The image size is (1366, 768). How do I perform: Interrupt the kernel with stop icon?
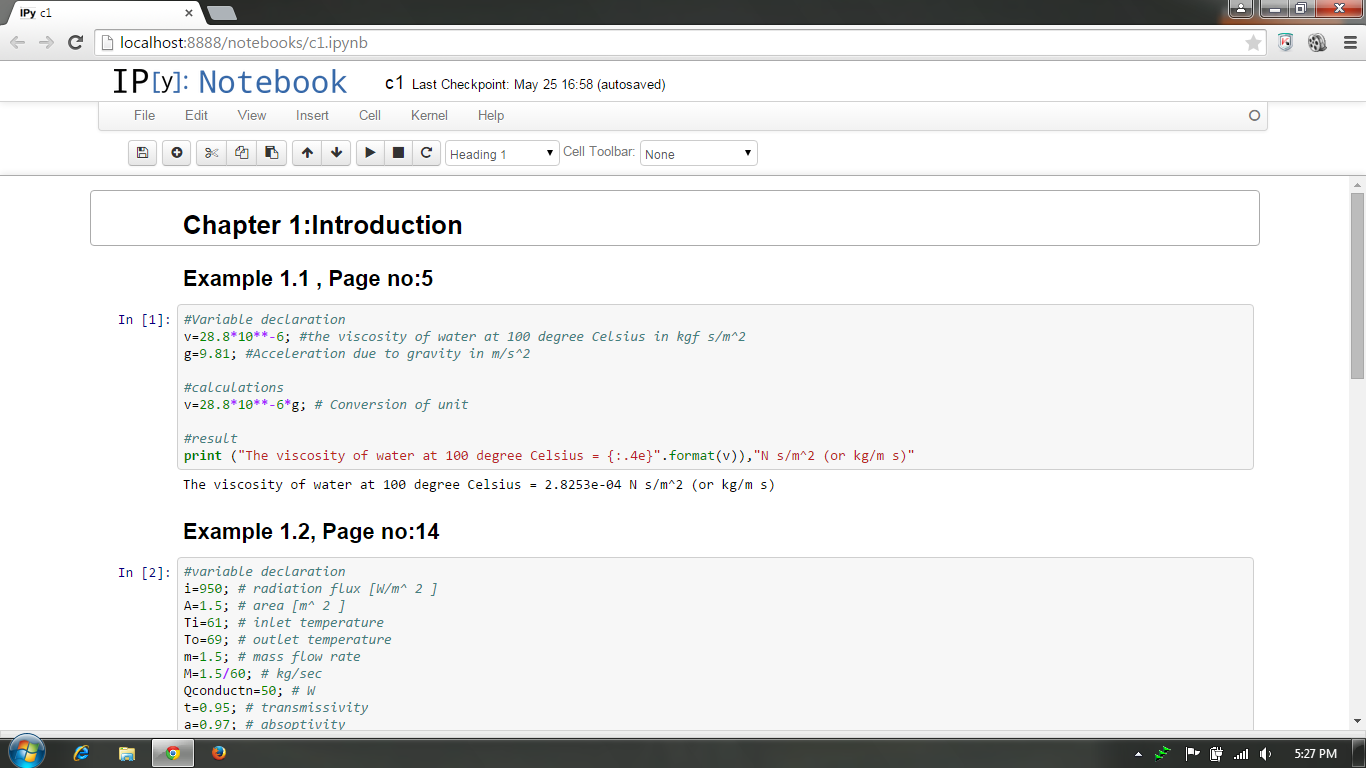point(398,153)
